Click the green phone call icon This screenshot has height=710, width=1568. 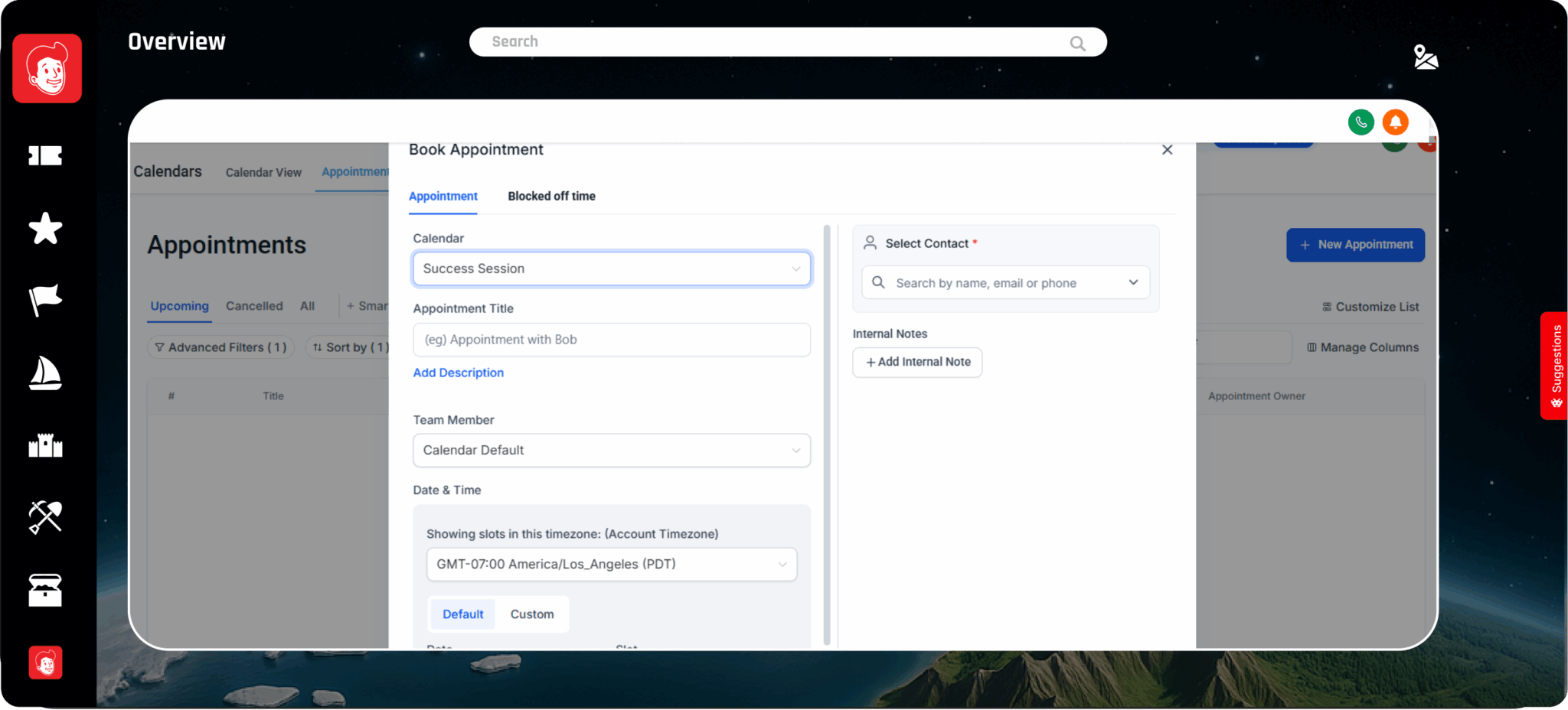[x=1361, y=122]
